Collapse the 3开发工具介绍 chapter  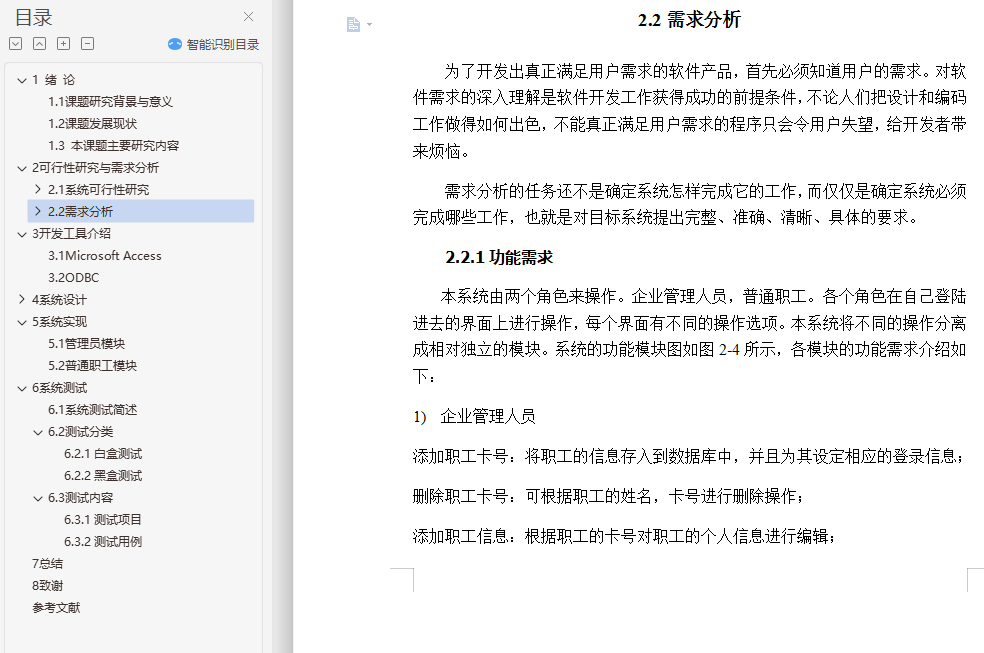tap(22, 233)
